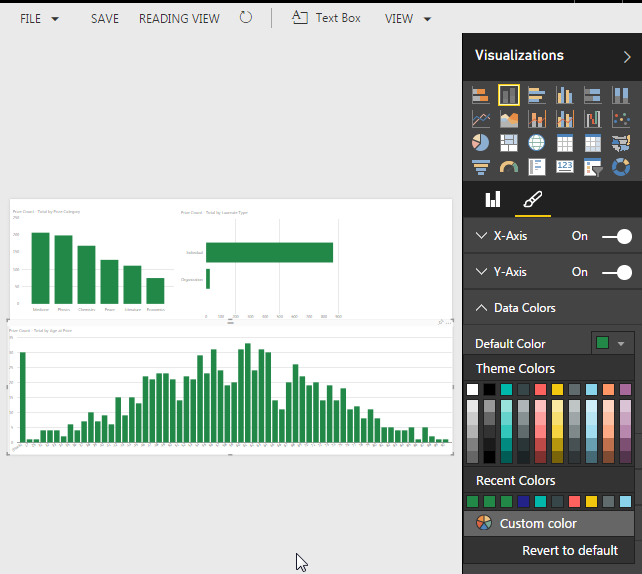Image resolution: width=642 pixels, height=574 pixels.
Task: Select the multi-row card visualization
Action: (536, 167)
